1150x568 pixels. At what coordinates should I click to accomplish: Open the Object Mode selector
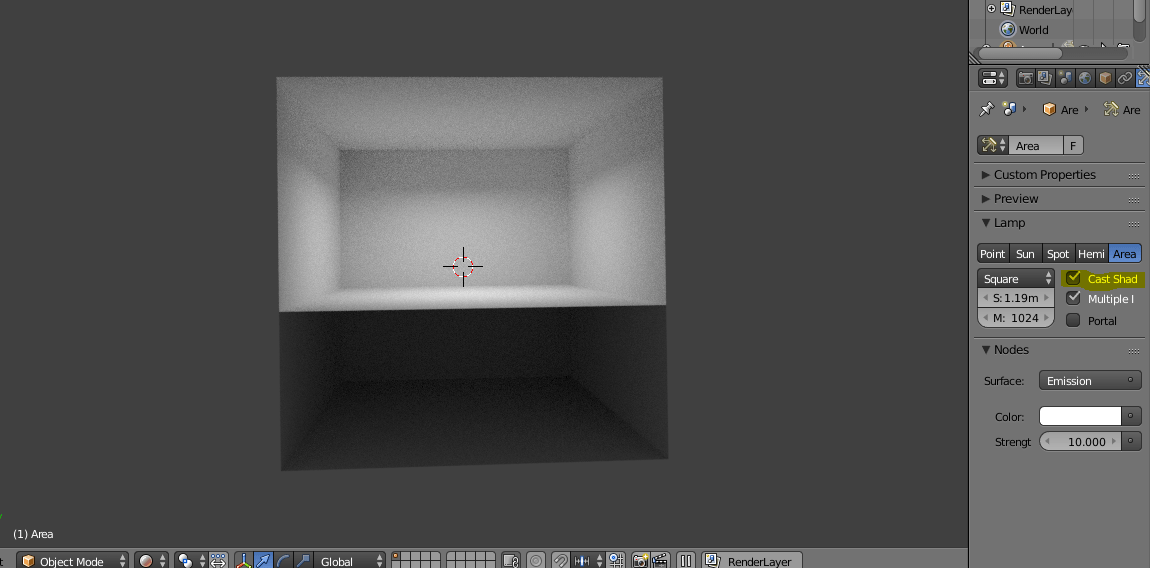pyautogui.click(x=72, y=561)
